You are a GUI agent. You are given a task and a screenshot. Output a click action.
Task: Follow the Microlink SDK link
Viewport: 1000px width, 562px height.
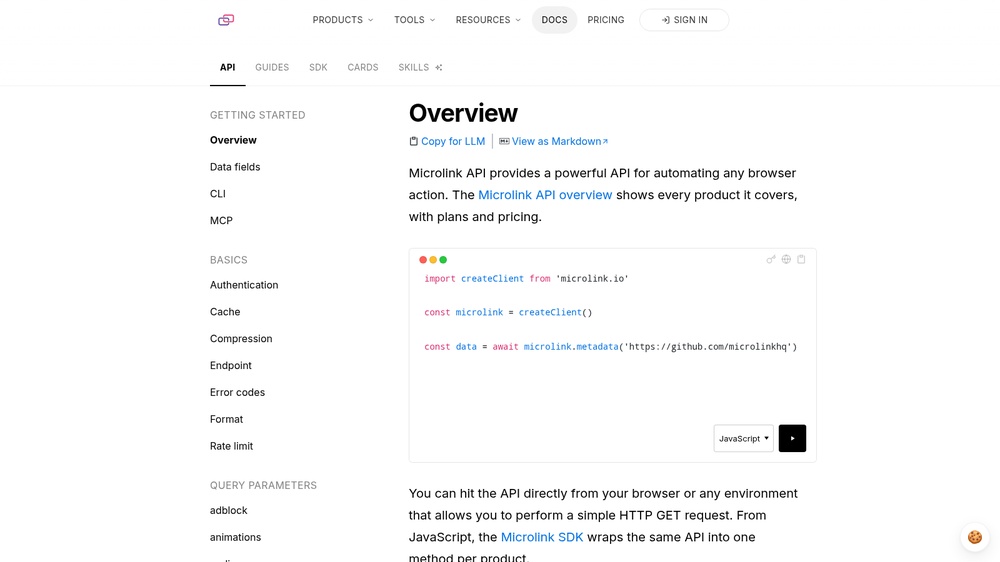click(542, 537)
